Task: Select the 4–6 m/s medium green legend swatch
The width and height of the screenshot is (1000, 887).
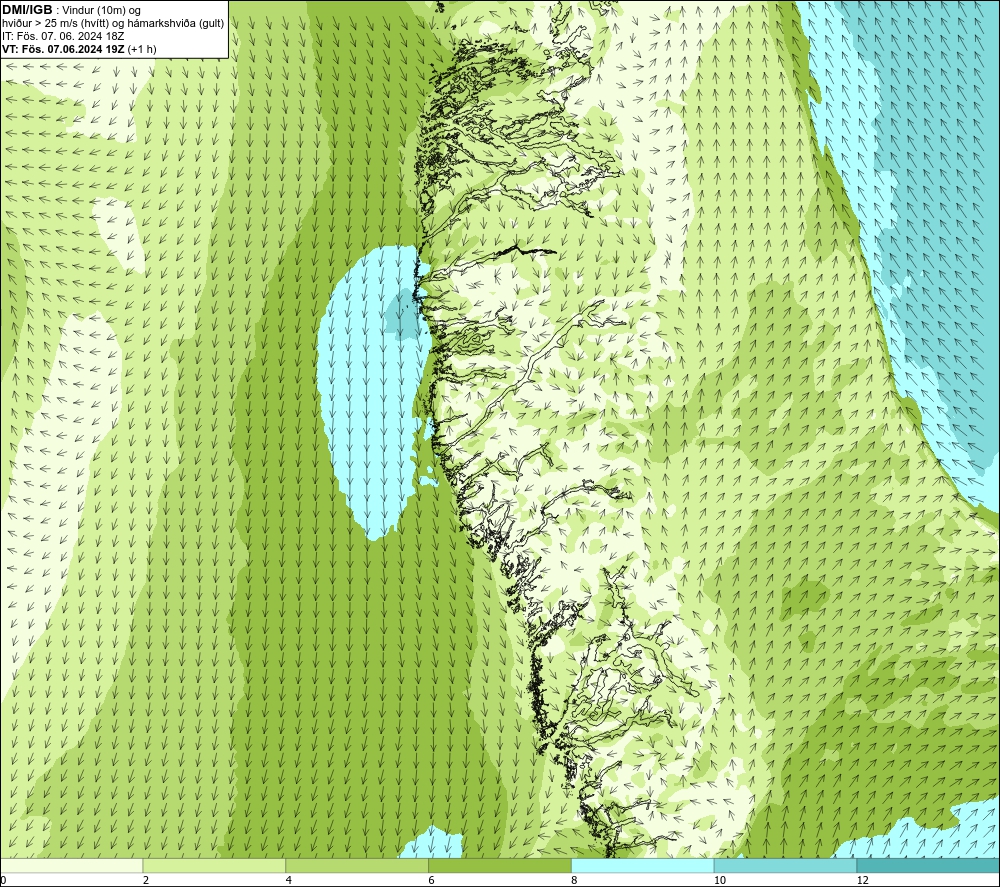Action: pos(357,865)
